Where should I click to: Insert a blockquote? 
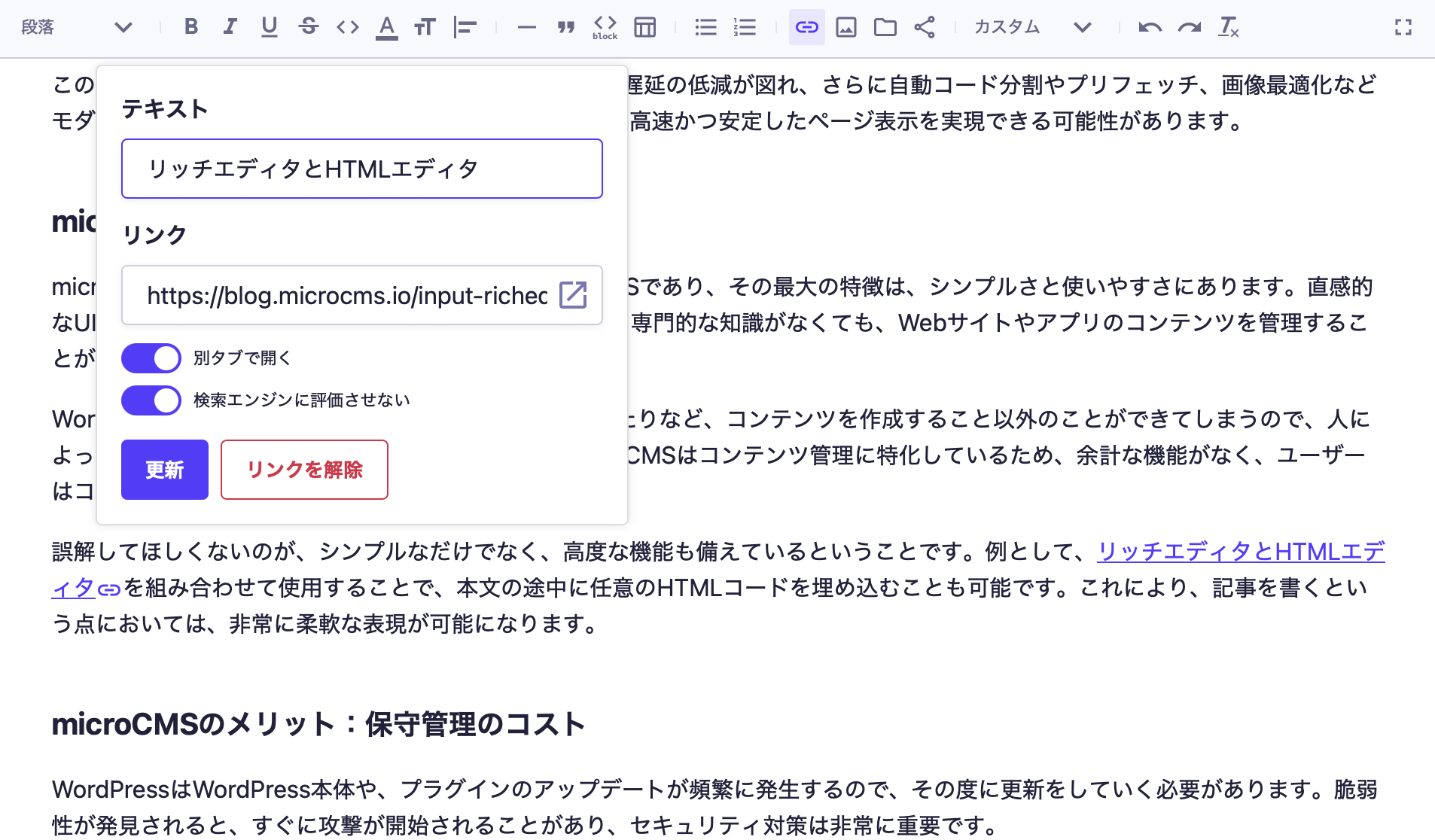click(565, 27)
